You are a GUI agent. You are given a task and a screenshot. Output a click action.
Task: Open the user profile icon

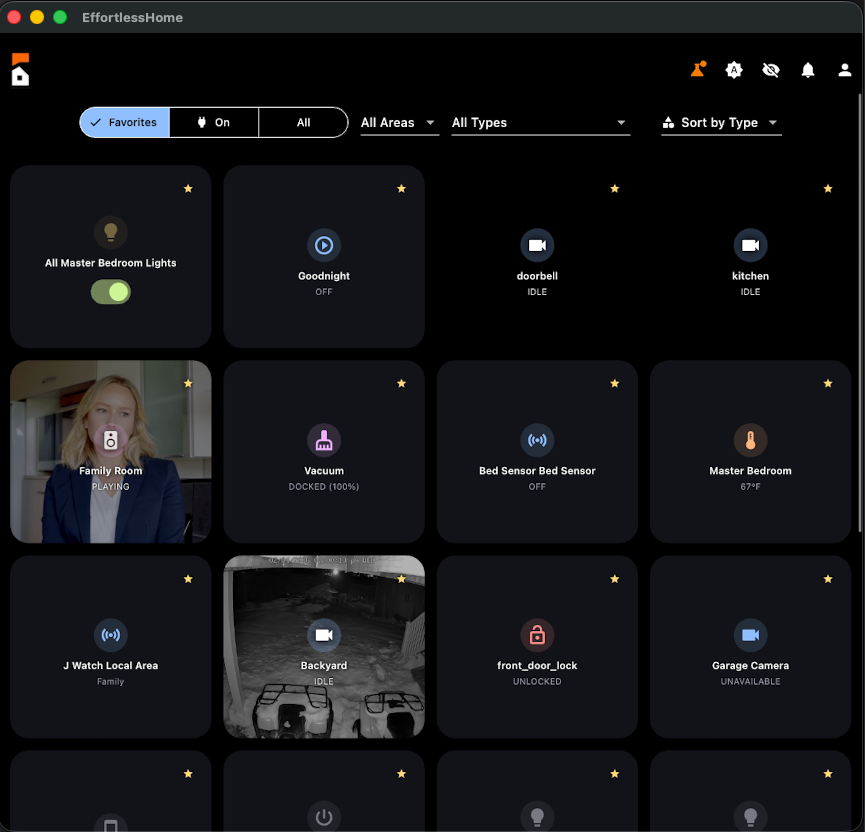point(844,70)
